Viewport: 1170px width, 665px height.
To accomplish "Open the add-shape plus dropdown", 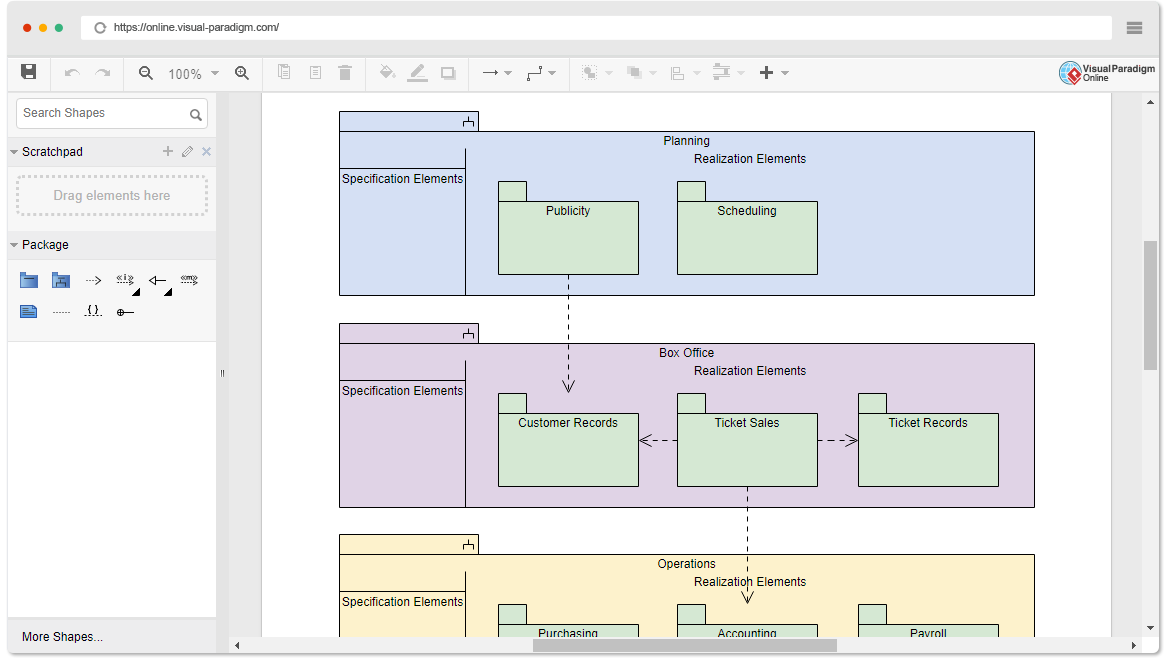I will pos(785,72).
